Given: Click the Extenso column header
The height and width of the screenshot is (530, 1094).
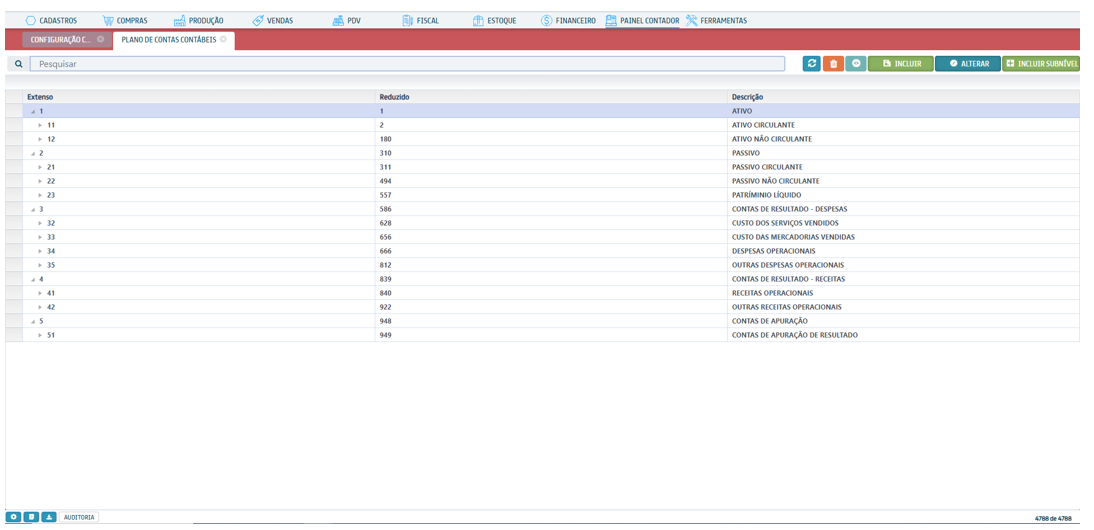Looking at the screenshot, I should click(199, 97).
